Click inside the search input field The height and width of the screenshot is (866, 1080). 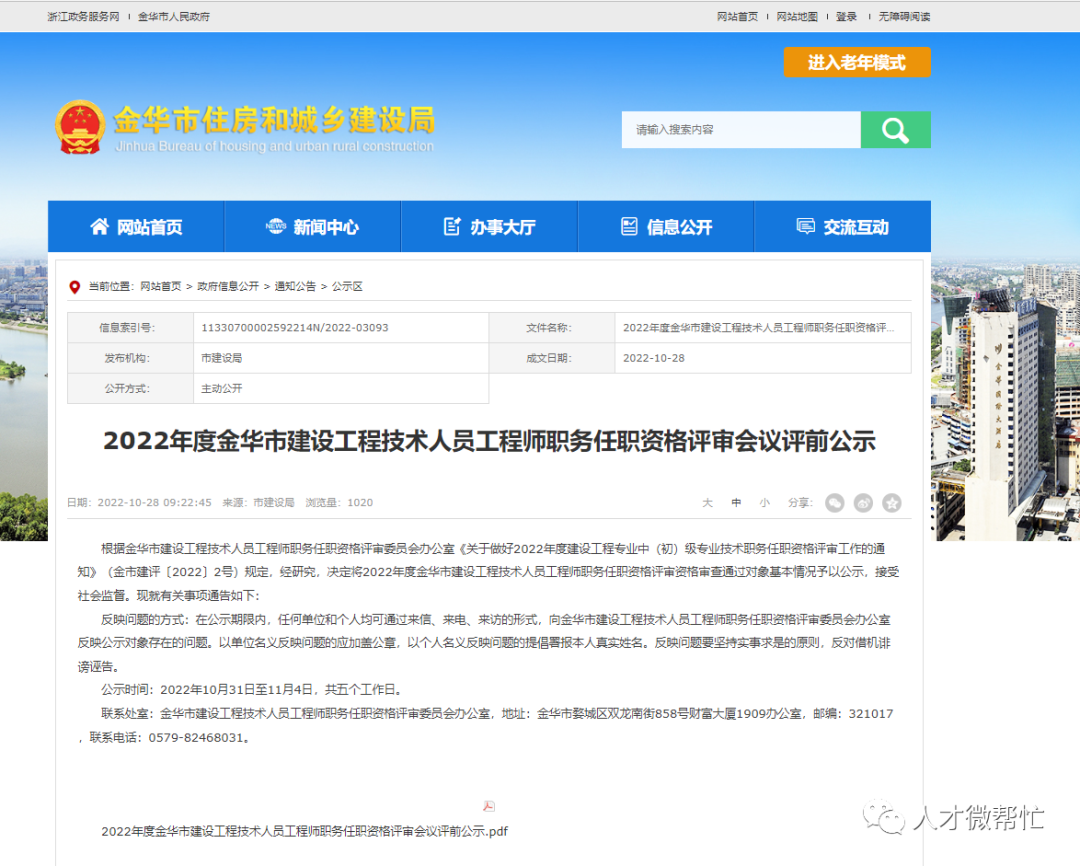click(740, 129)
